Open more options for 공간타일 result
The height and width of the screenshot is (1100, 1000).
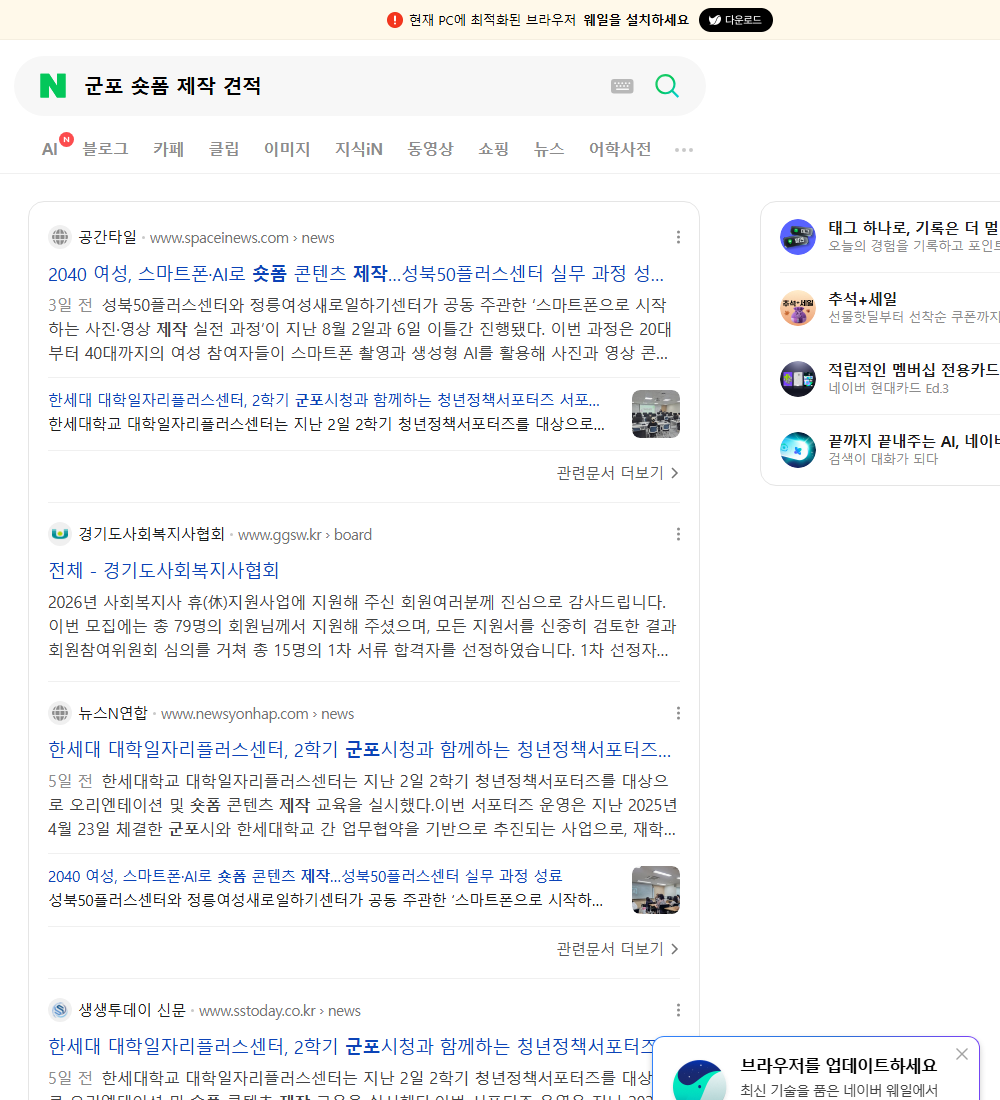(678, 237)
